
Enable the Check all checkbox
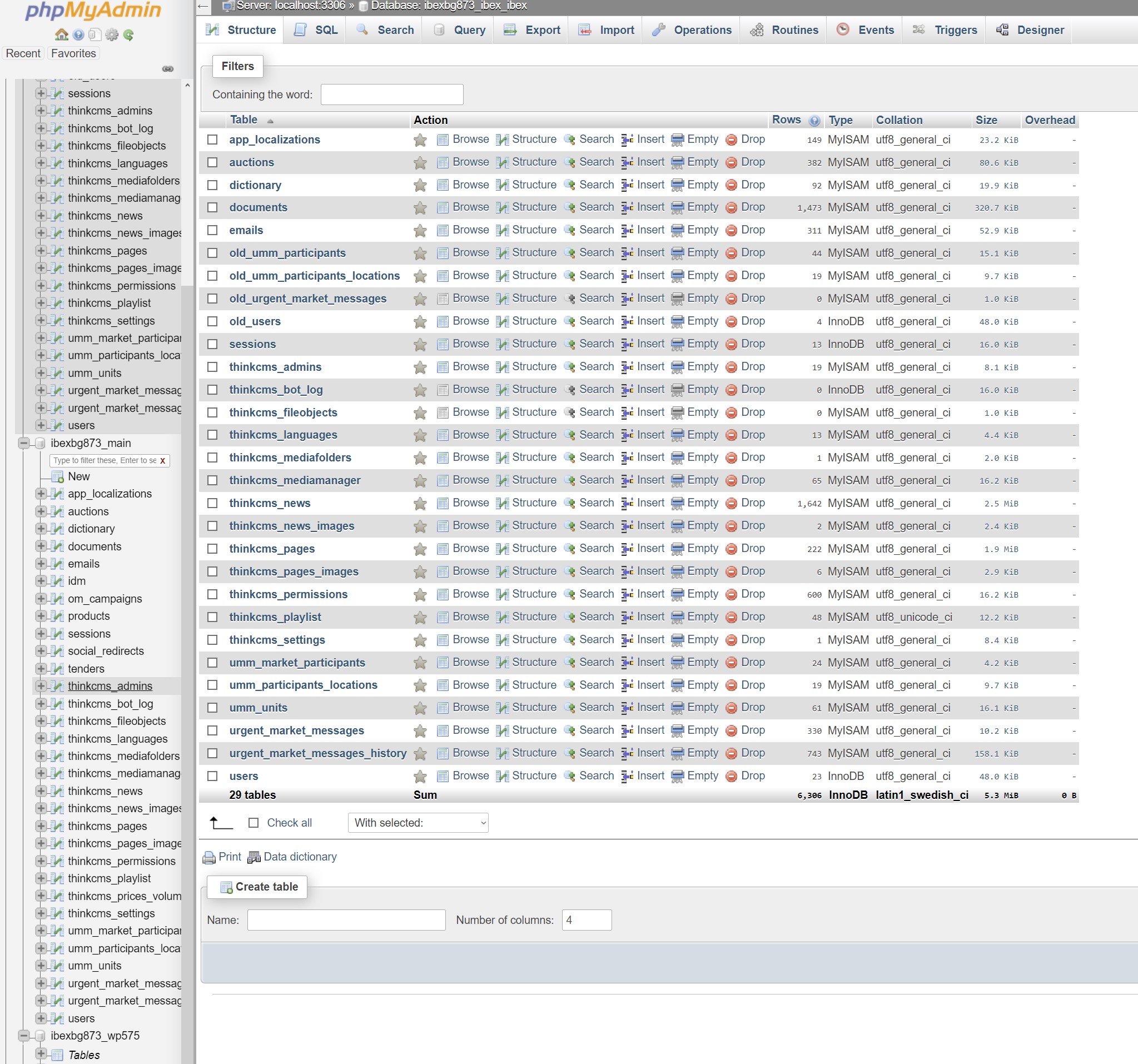(254, 823)
